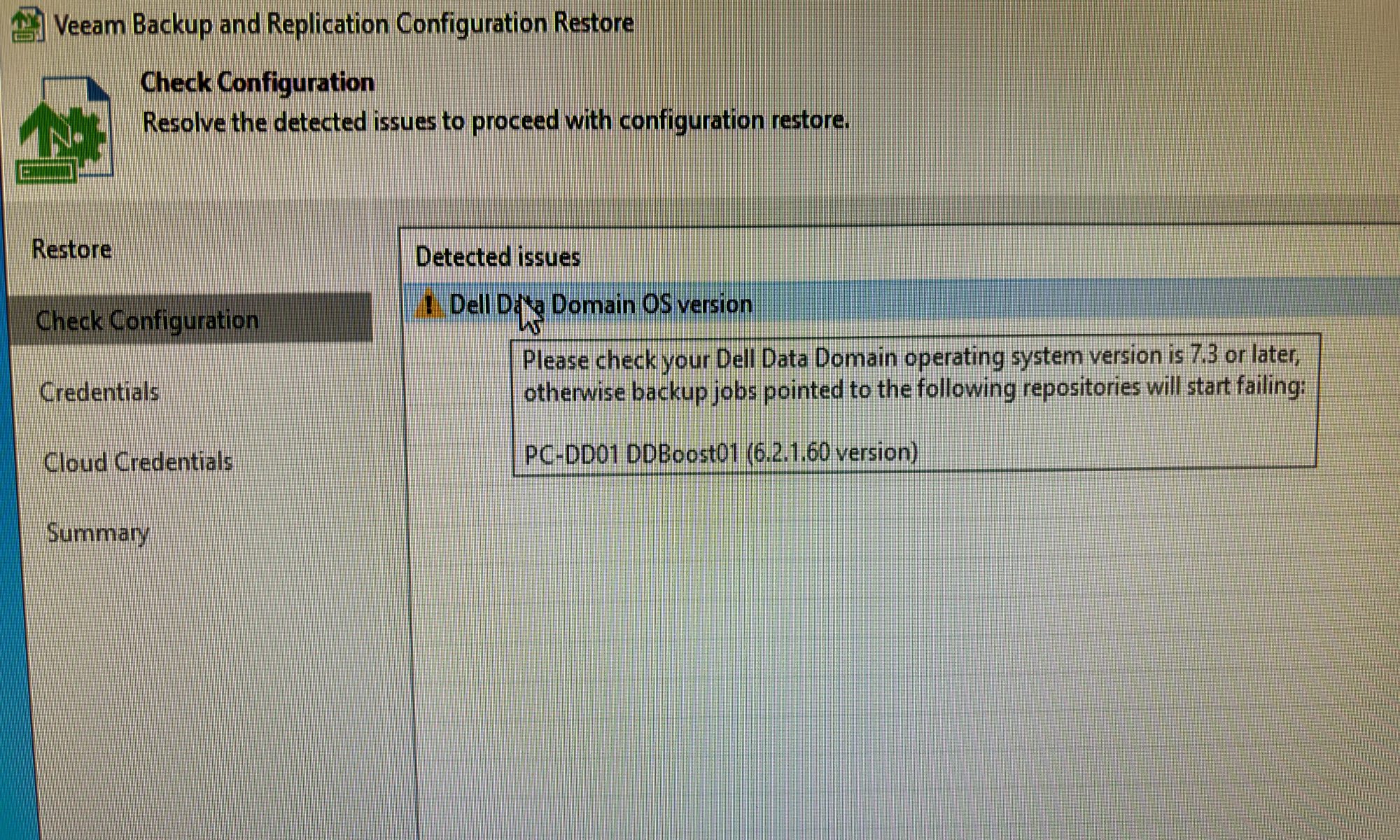This screenshot has width=1400, height=840.
Task: Click the Detected issues column header
Action: click(498, 257)
